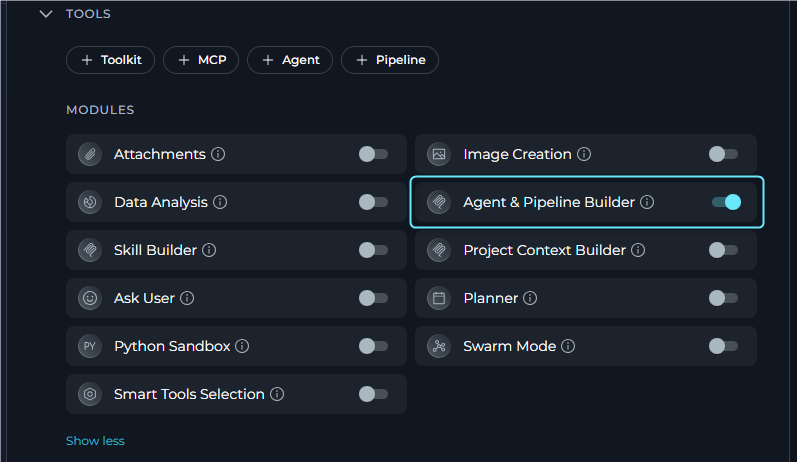Click the MODULES section heading
Image resolution: width=797 pixels, height=462 pixels.
(x=100, y=110)
